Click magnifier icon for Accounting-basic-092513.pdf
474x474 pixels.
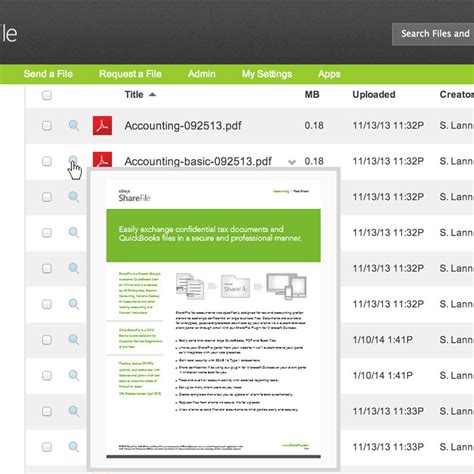74,161
